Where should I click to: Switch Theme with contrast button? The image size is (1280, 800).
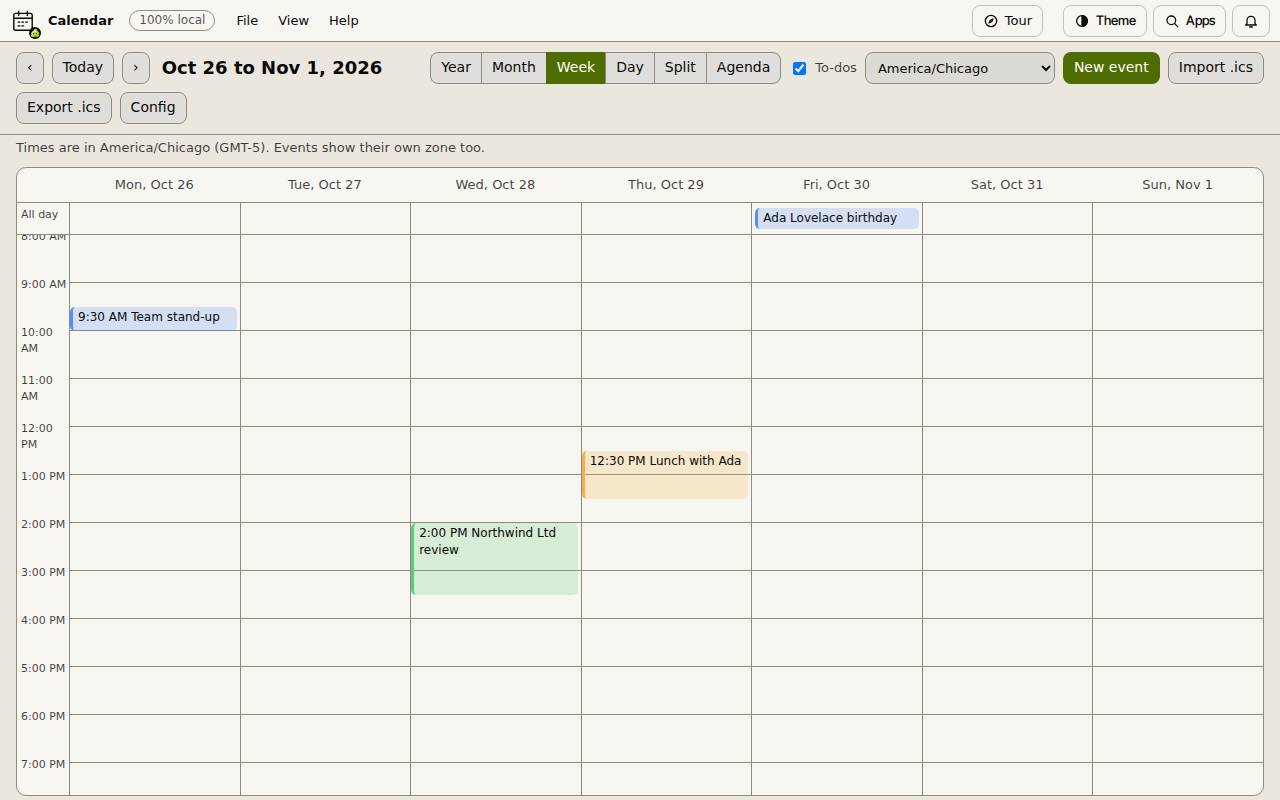[1105, 21]
